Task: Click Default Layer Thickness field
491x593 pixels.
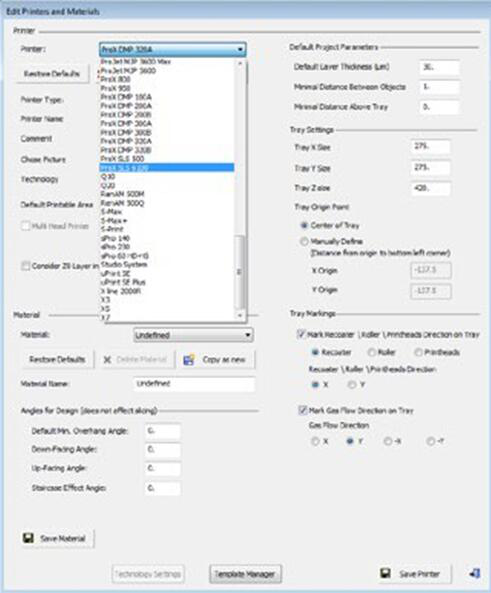Action: click(439, 67)
